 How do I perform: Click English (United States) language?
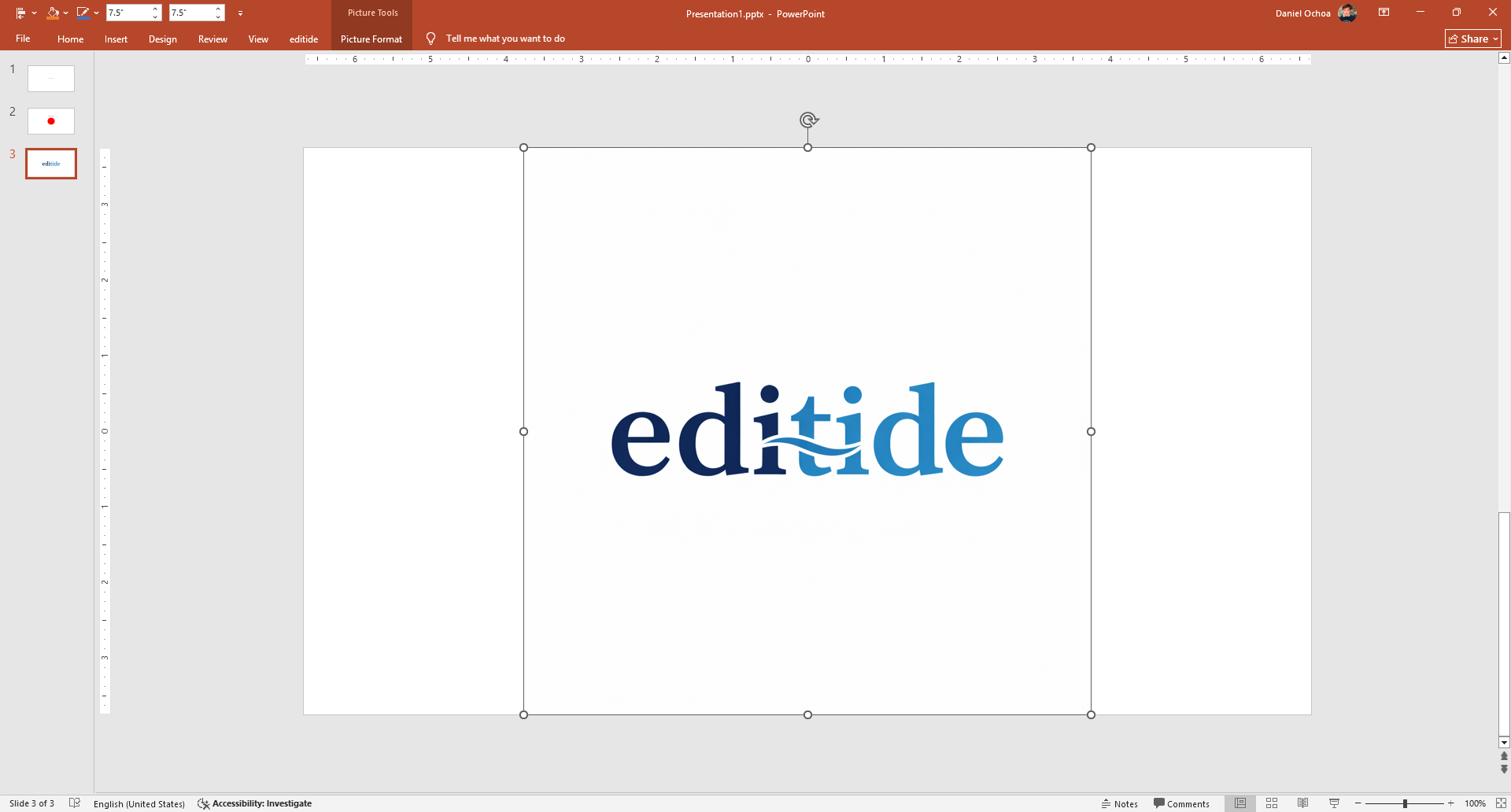tap(139, 803)
